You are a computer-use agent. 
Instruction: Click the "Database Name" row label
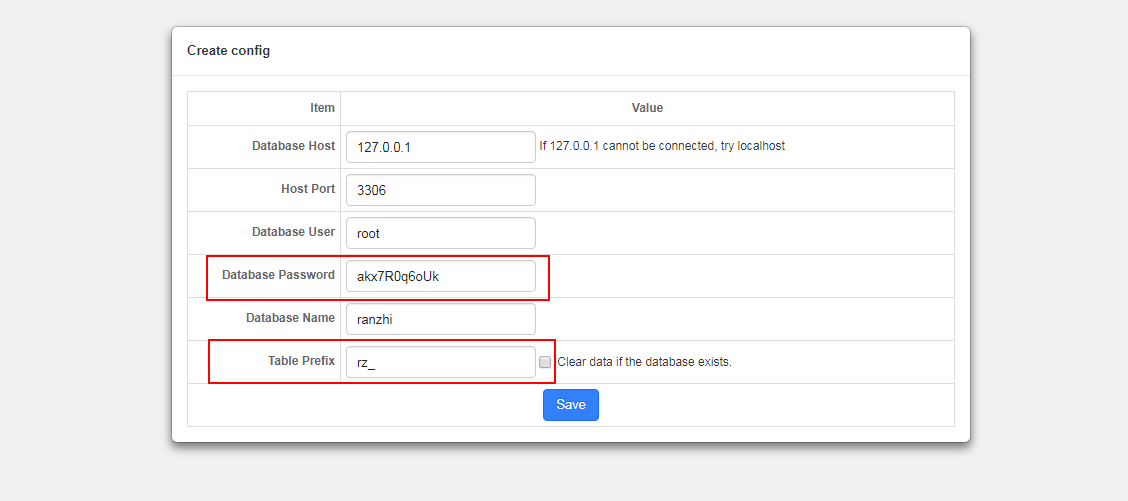pyautogui.click(x=290, y=318)
